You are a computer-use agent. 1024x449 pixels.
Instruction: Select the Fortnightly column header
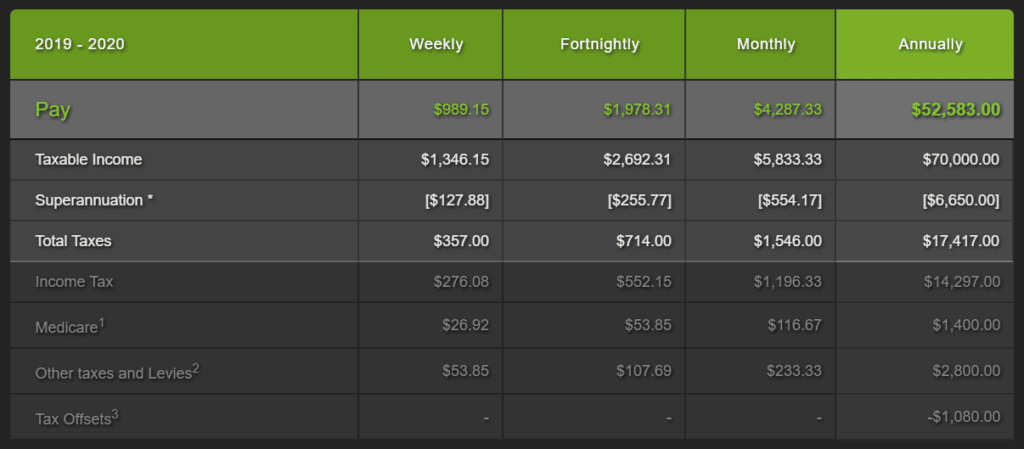pyautogui.click(x=599, y=44)
